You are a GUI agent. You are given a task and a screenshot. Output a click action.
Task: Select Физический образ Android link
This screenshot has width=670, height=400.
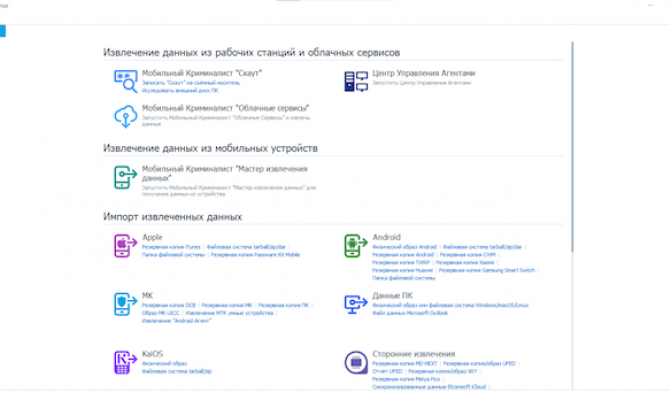404,247
